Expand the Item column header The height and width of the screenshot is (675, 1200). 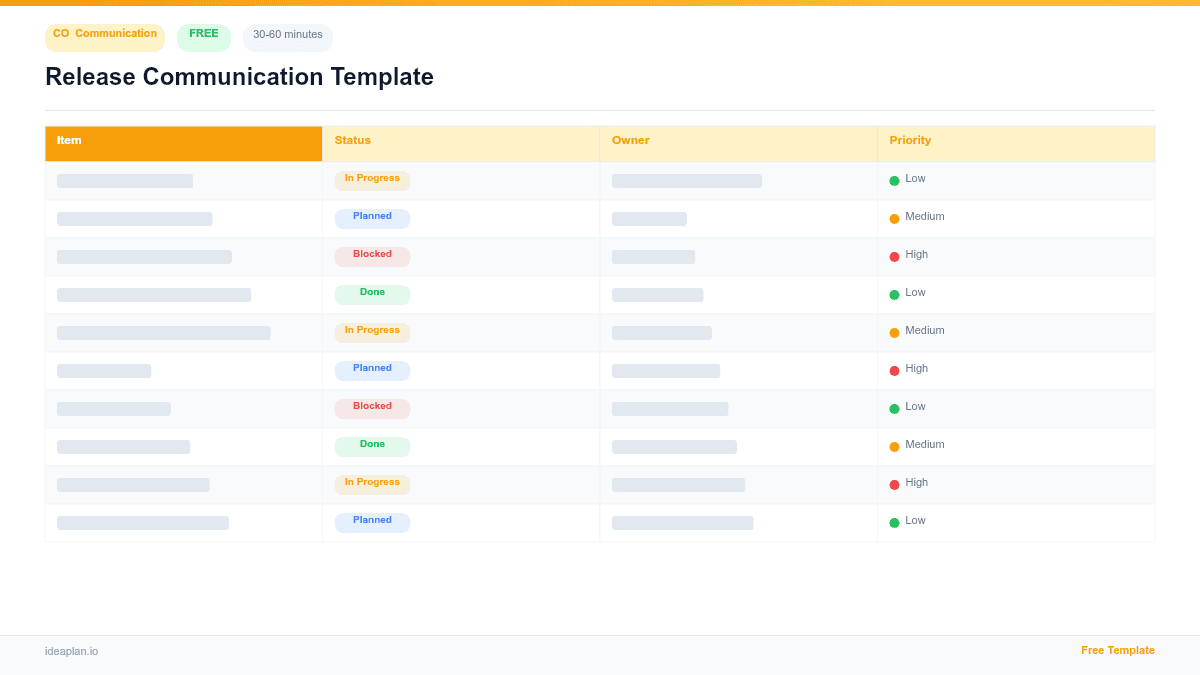coord(69,140)
